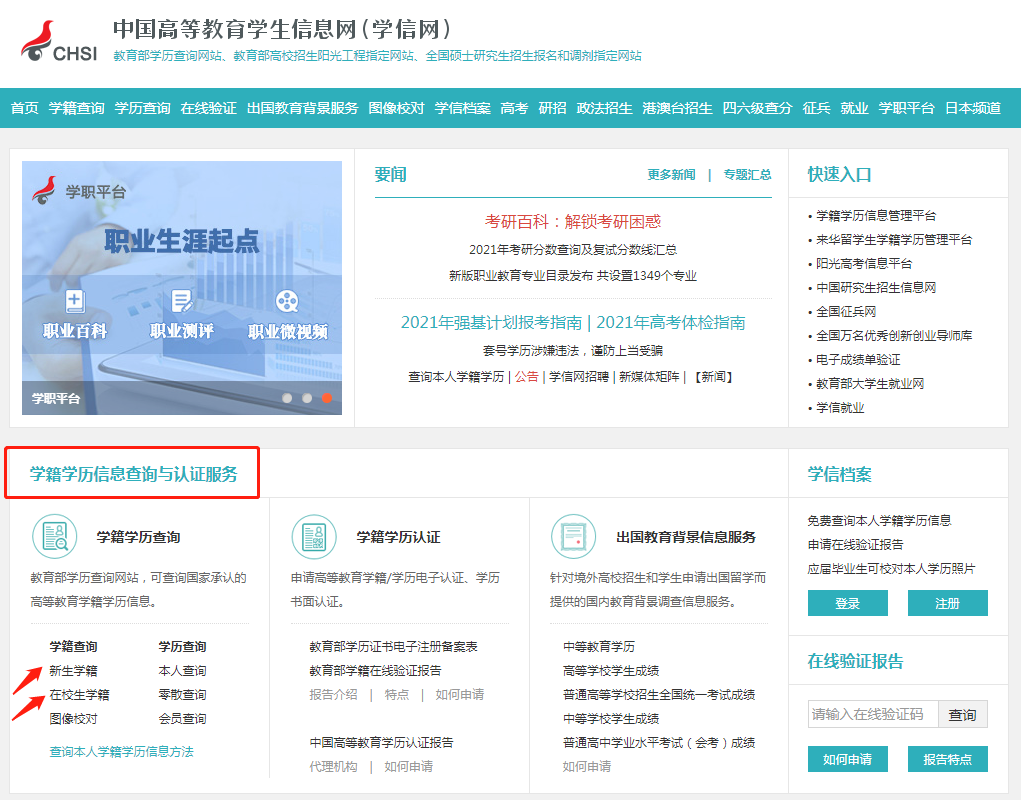Open 学历查询 in the navigation bar

143,108
